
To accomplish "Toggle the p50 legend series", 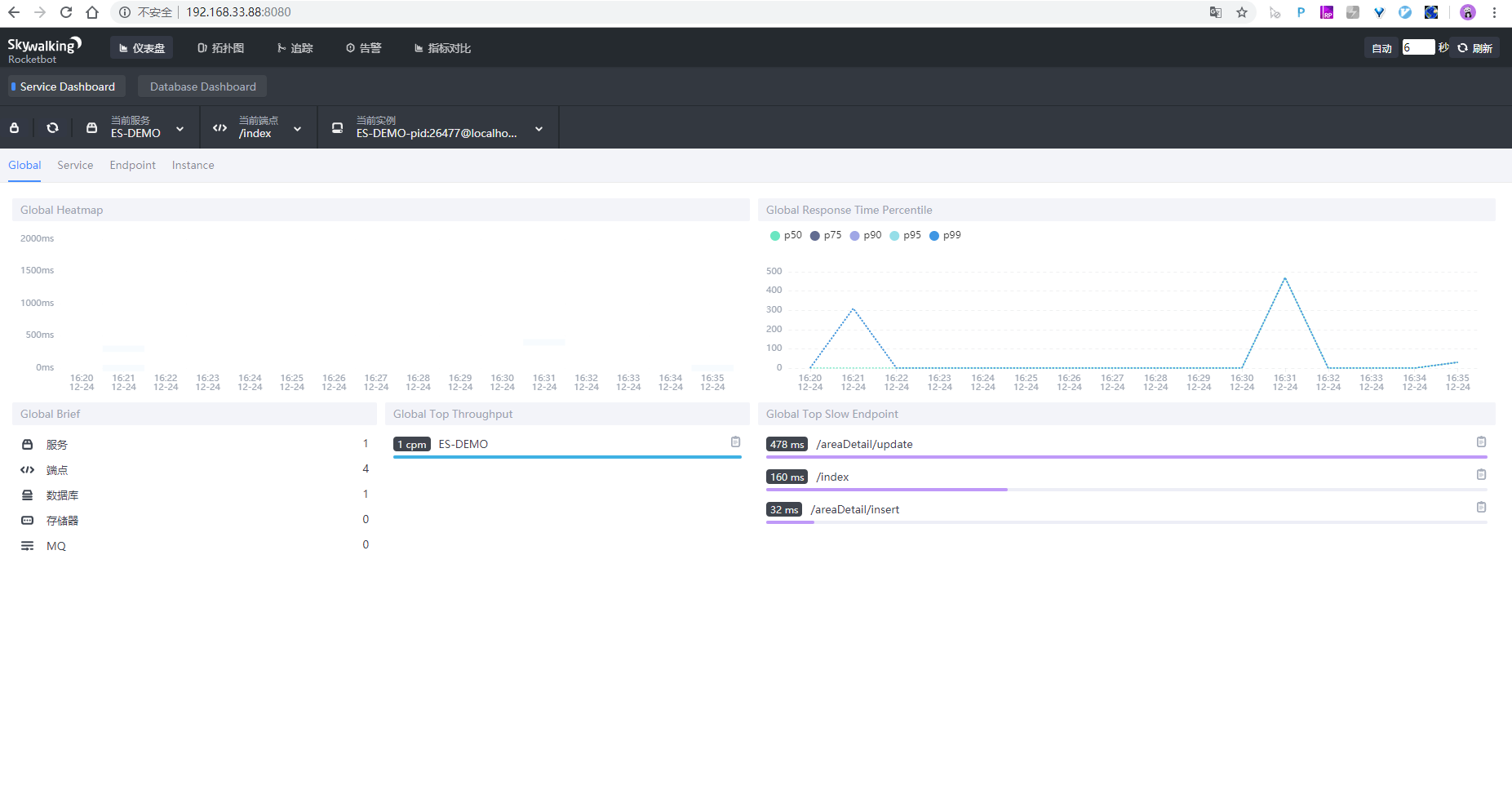I will click(786, 235).
